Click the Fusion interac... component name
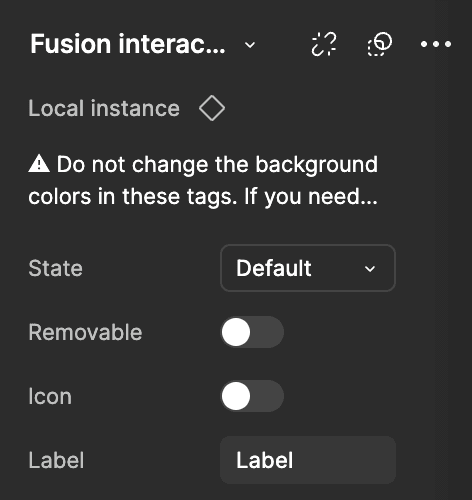Image resolution: width=472 pixels, height=500 pixels. pyautogui.click(x=128, y=44)
